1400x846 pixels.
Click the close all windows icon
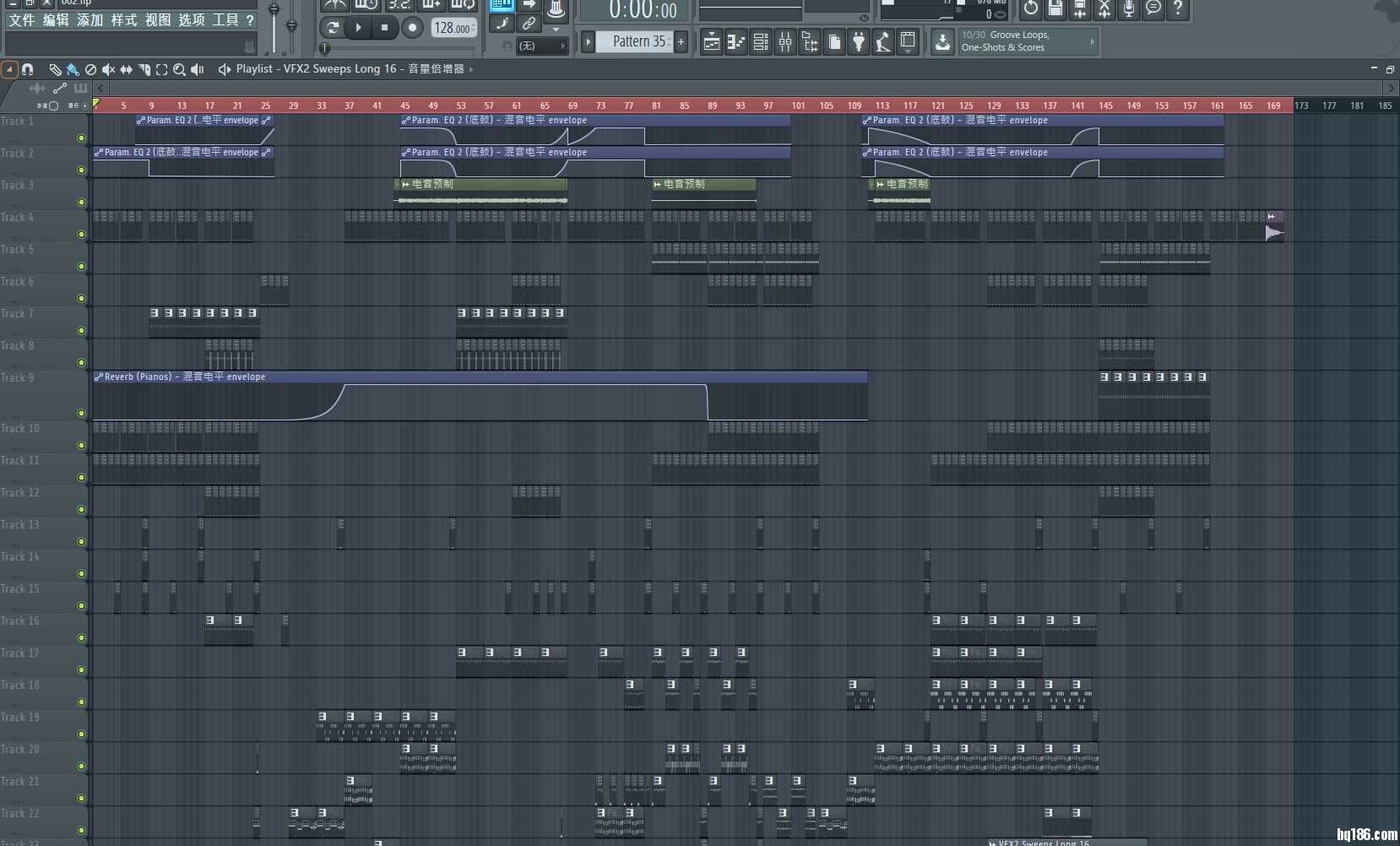tap(908, 42)
